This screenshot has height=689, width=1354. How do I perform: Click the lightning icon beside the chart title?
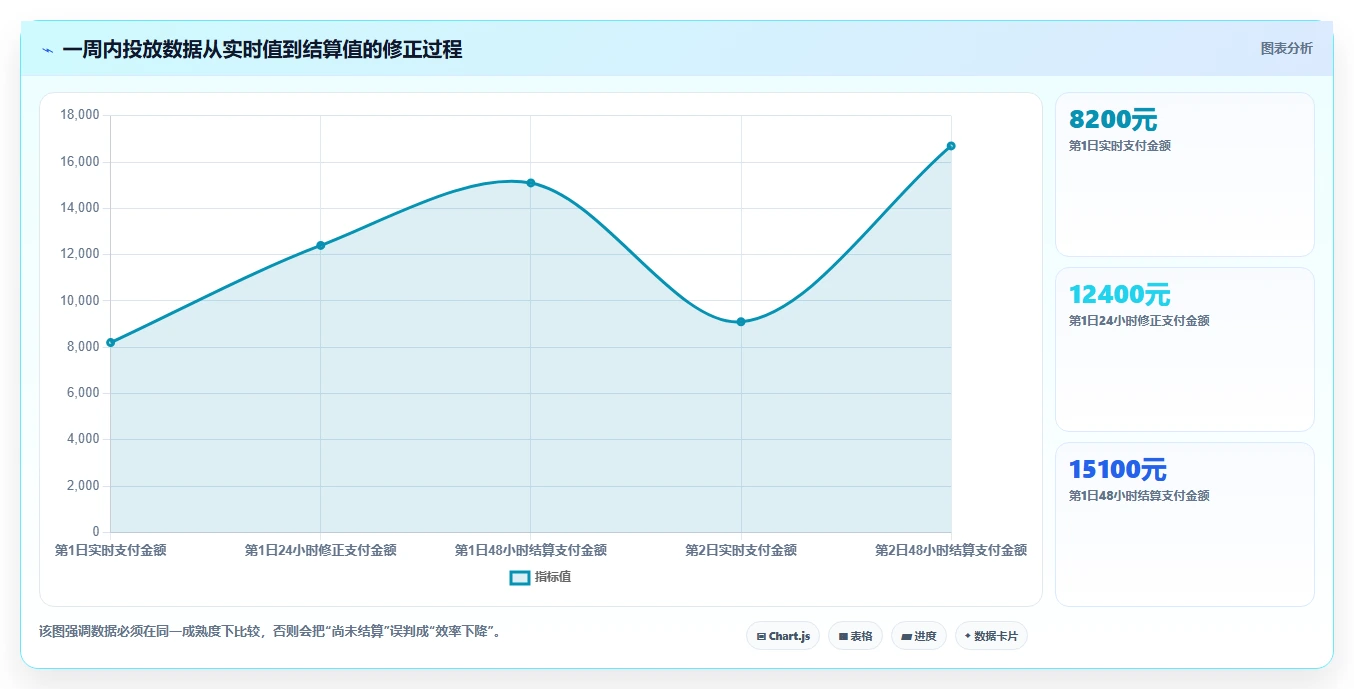47,50
